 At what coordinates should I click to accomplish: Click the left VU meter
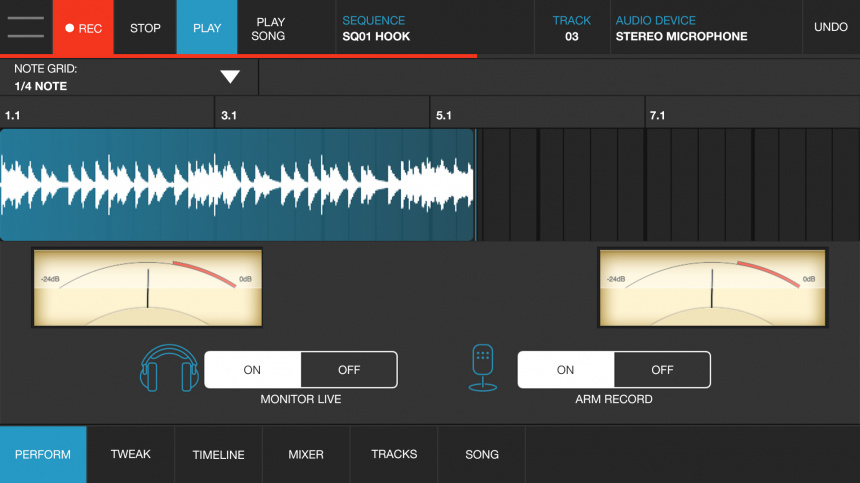pyautogui.click(x=148, y=288)
